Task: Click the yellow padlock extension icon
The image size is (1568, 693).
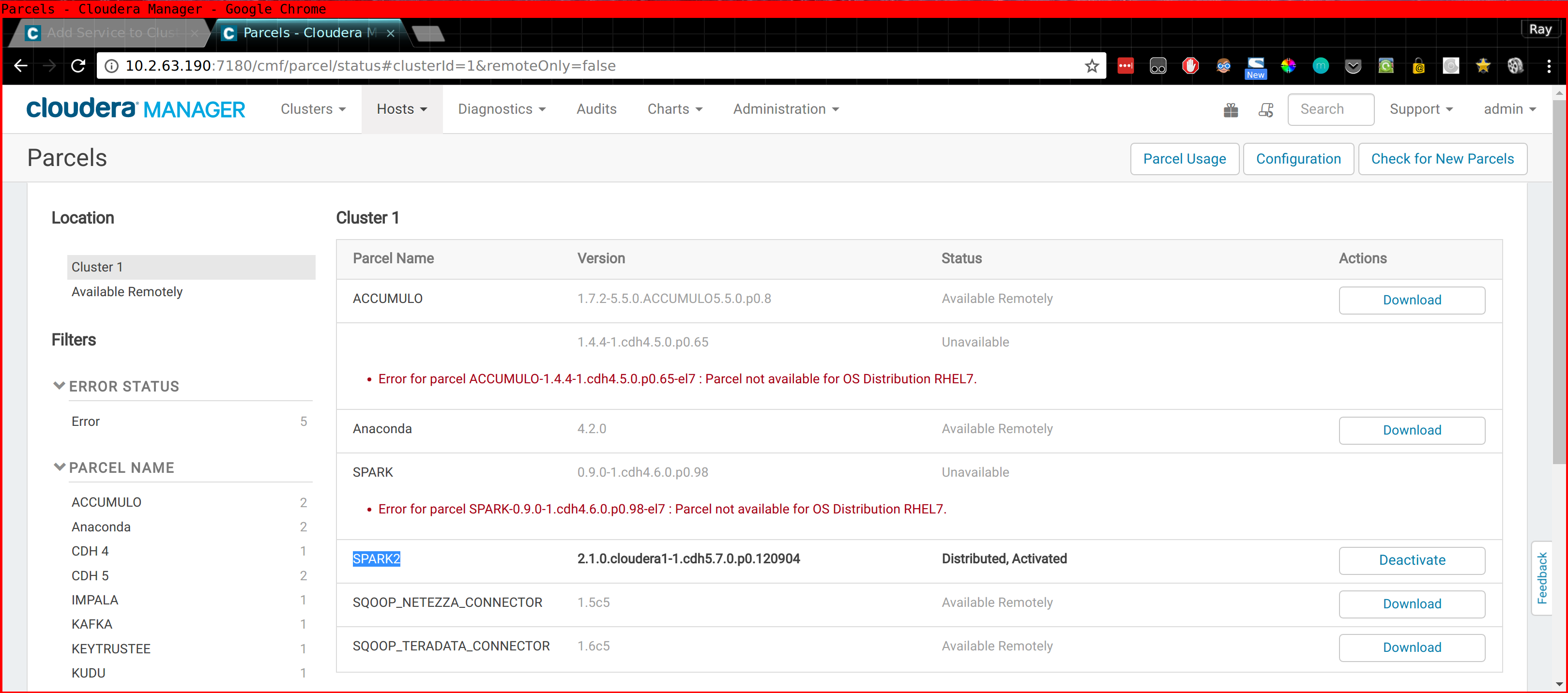Action: pyautogui.click(x=1418, y=66)
